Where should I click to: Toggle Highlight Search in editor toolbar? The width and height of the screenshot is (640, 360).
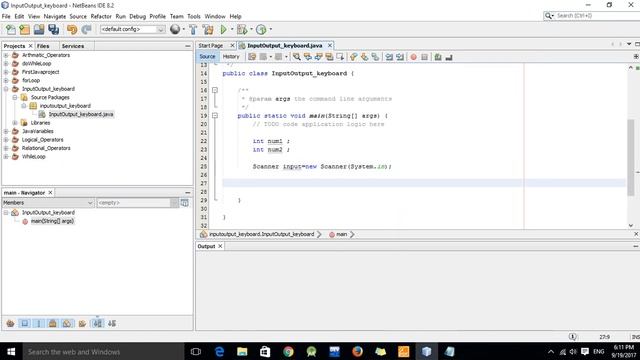tap(329, 57)
